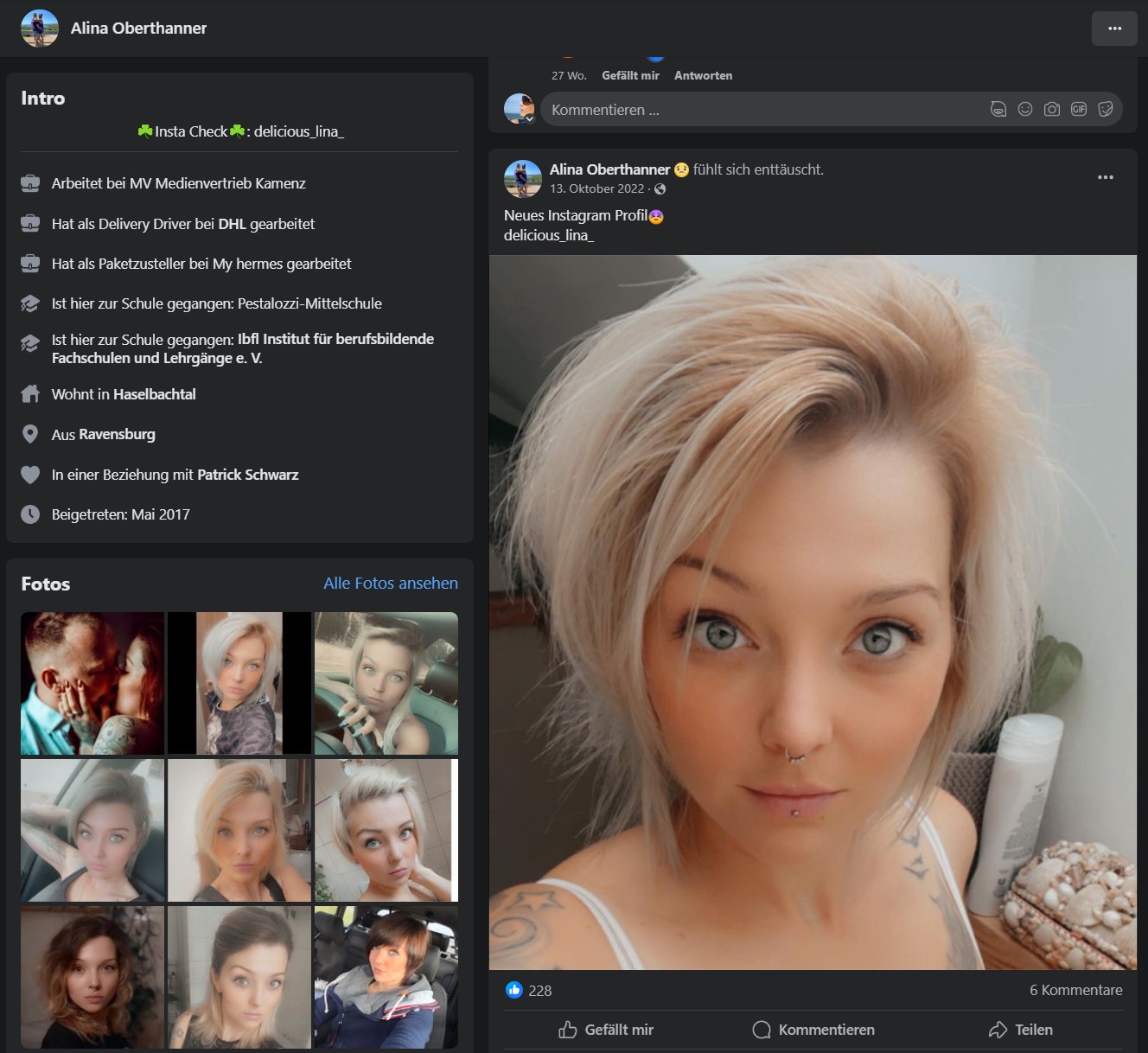Screen dimensions: 1148x1053
Task: Open the post's three-dot options menu
Action: pyautogui.click(x=1105, y=177)
